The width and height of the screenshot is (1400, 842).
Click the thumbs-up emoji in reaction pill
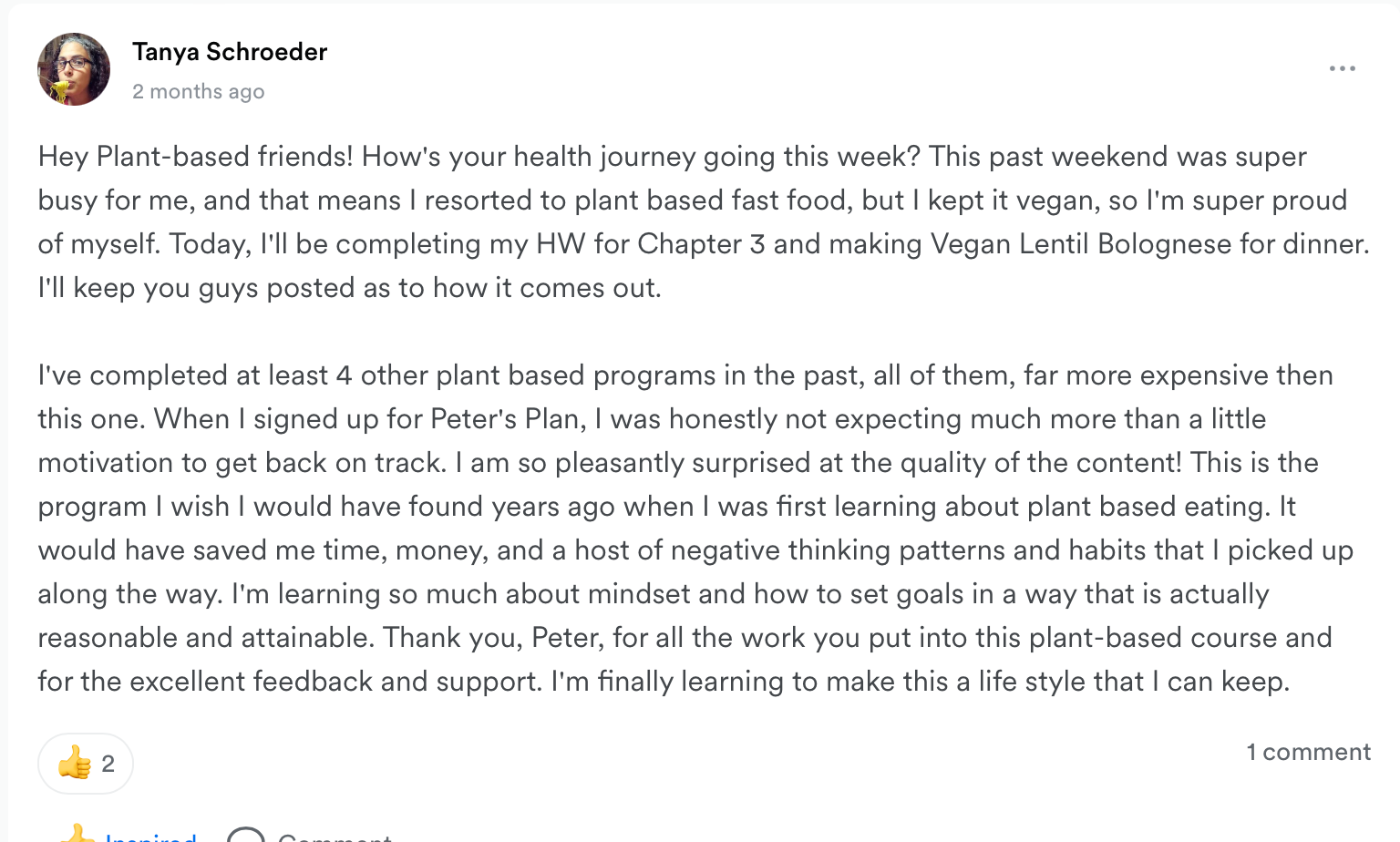pos(75,763)
